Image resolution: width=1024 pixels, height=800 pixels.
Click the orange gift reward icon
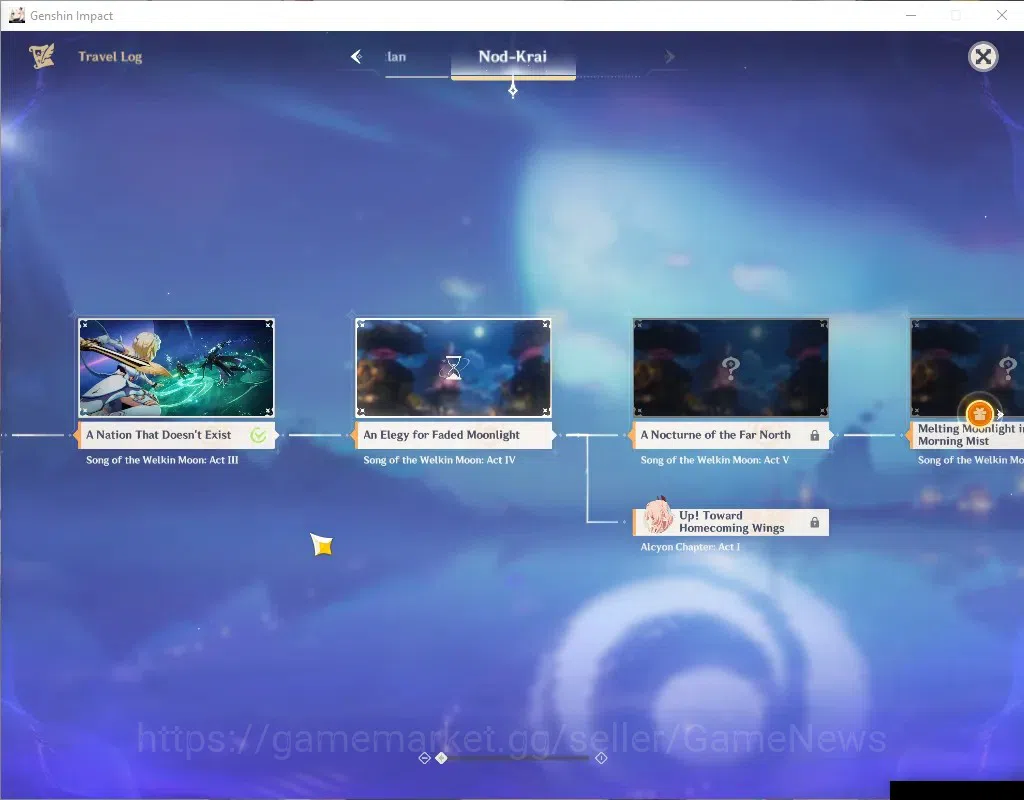point(979,414)
